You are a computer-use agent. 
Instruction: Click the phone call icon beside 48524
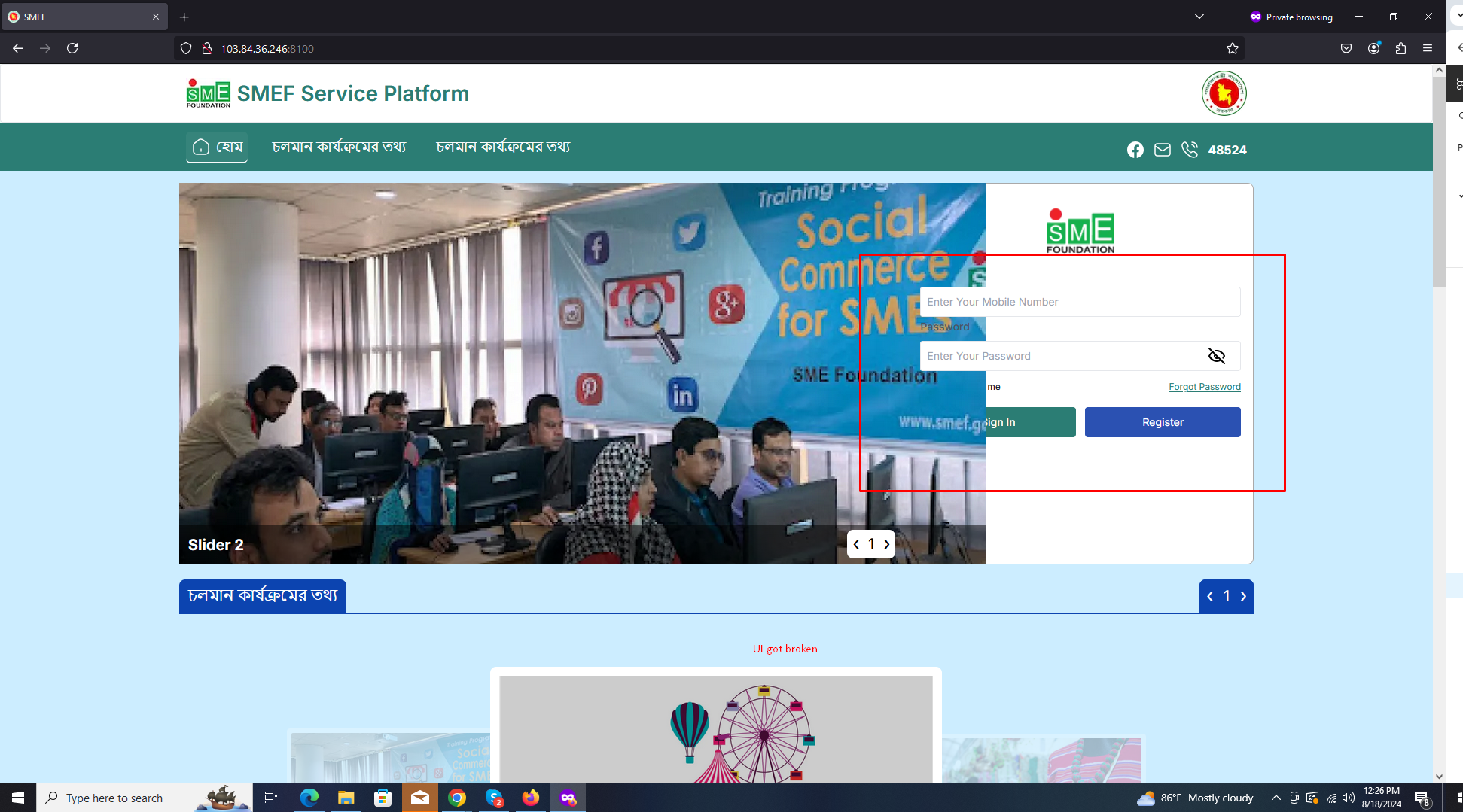[x=1189, y=150]
